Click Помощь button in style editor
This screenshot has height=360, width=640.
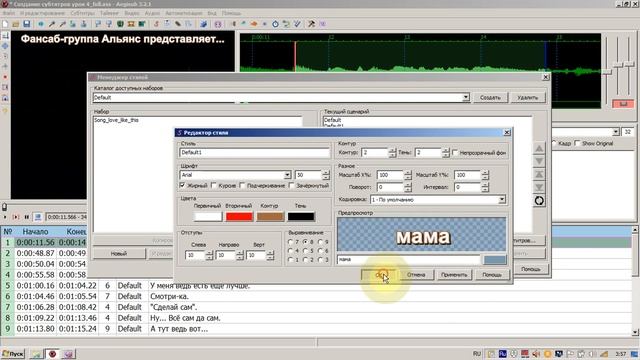pos(492,275)
